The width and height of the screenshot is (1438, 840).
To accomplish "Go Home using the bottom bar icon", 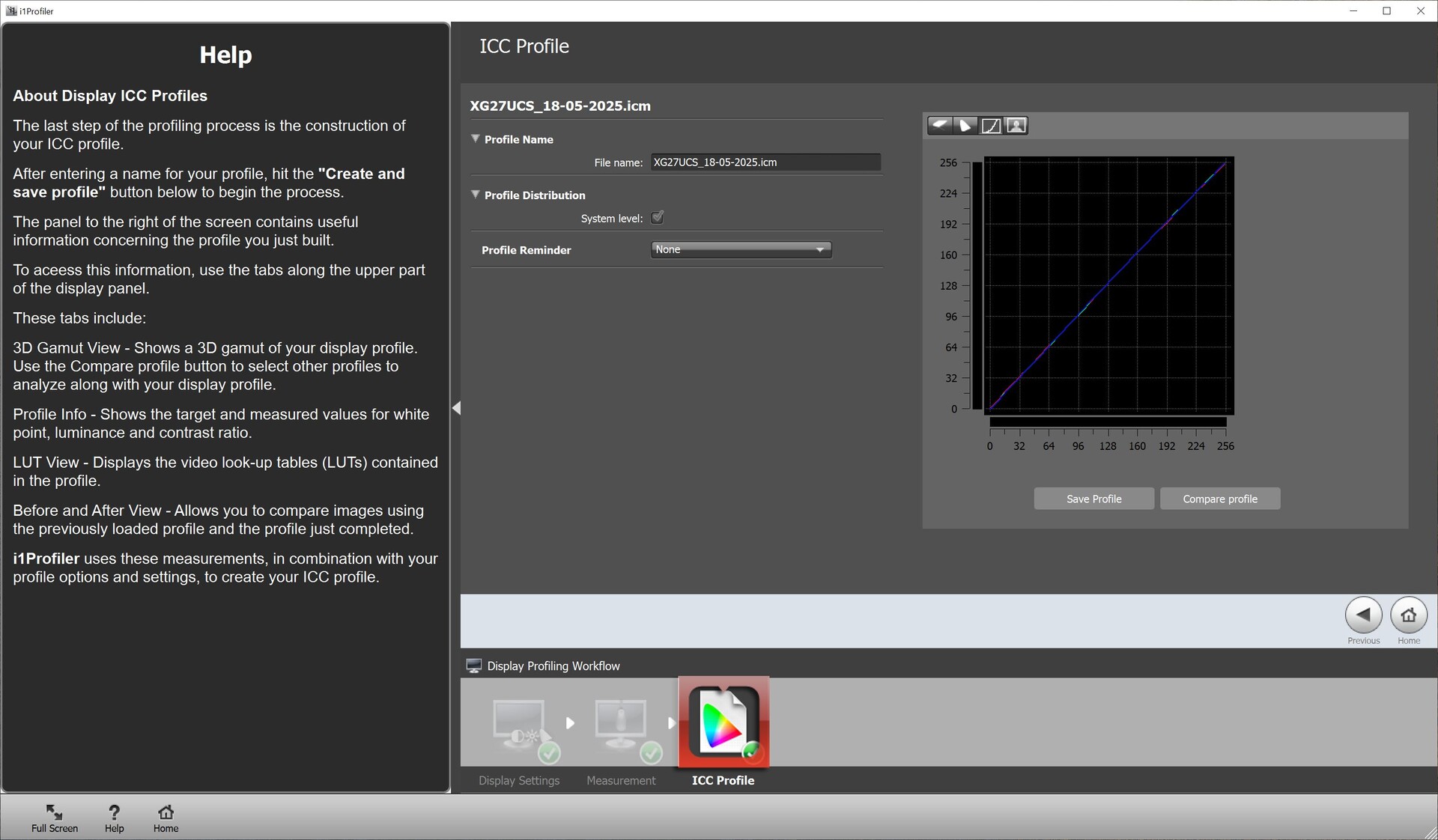I will tap(166, 818).
